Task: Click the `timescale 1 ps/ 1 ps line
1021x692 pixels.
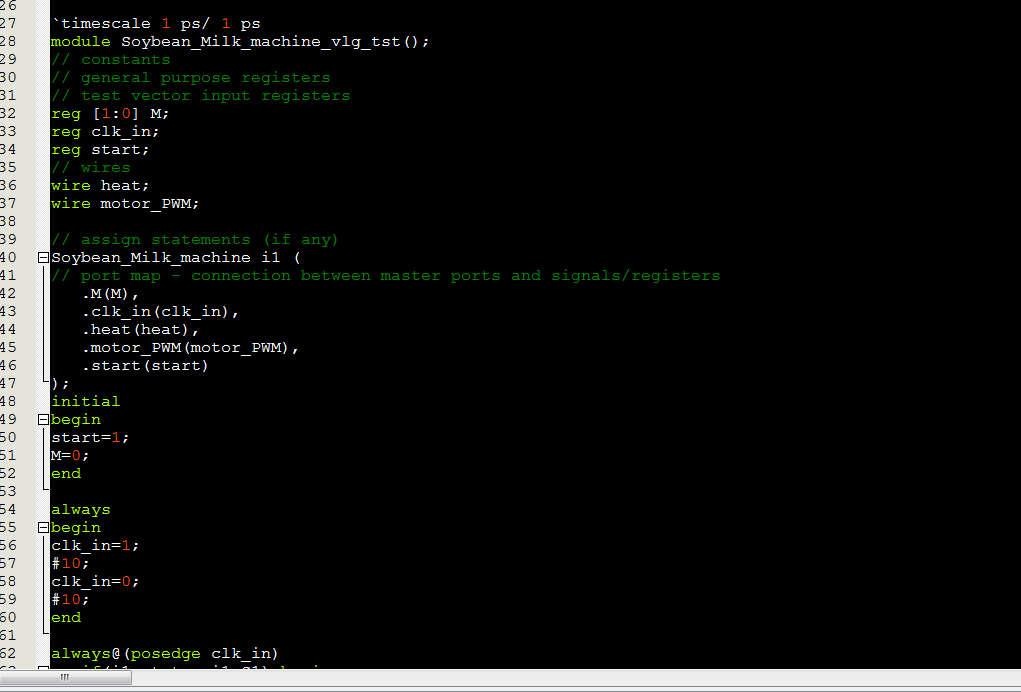Action: click(x=156, y=23)
